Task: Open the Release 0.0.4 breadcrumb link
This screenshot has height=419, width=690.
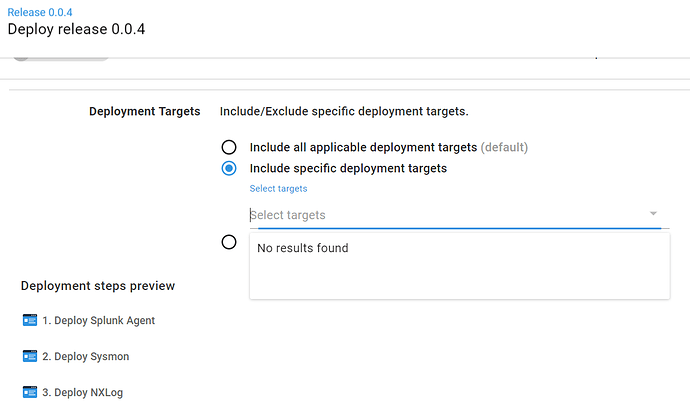Action: (x=40, y=12)
